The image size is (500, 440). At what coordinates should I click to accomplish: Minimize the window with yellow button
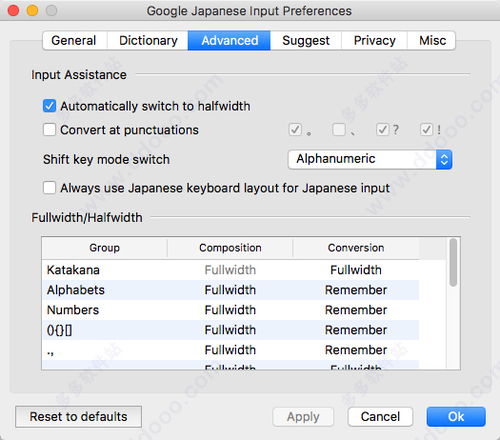click(x=32, y=11)
